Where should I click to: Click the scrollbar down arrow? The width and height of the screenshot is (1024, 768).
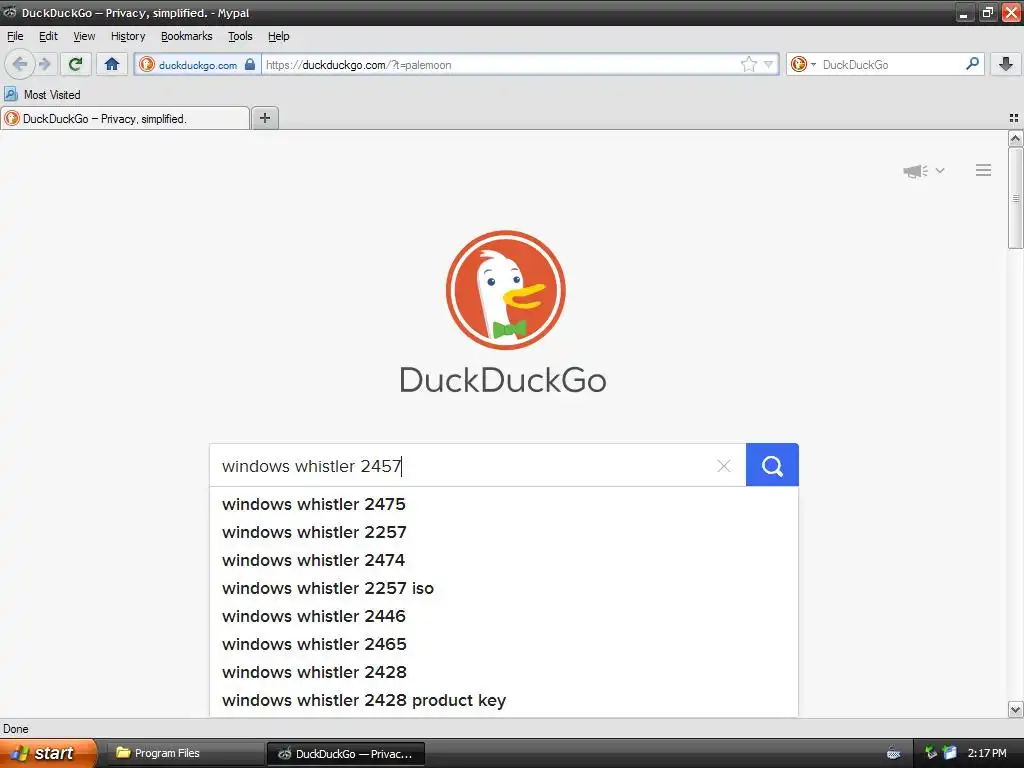click(x=1015, y=709)
